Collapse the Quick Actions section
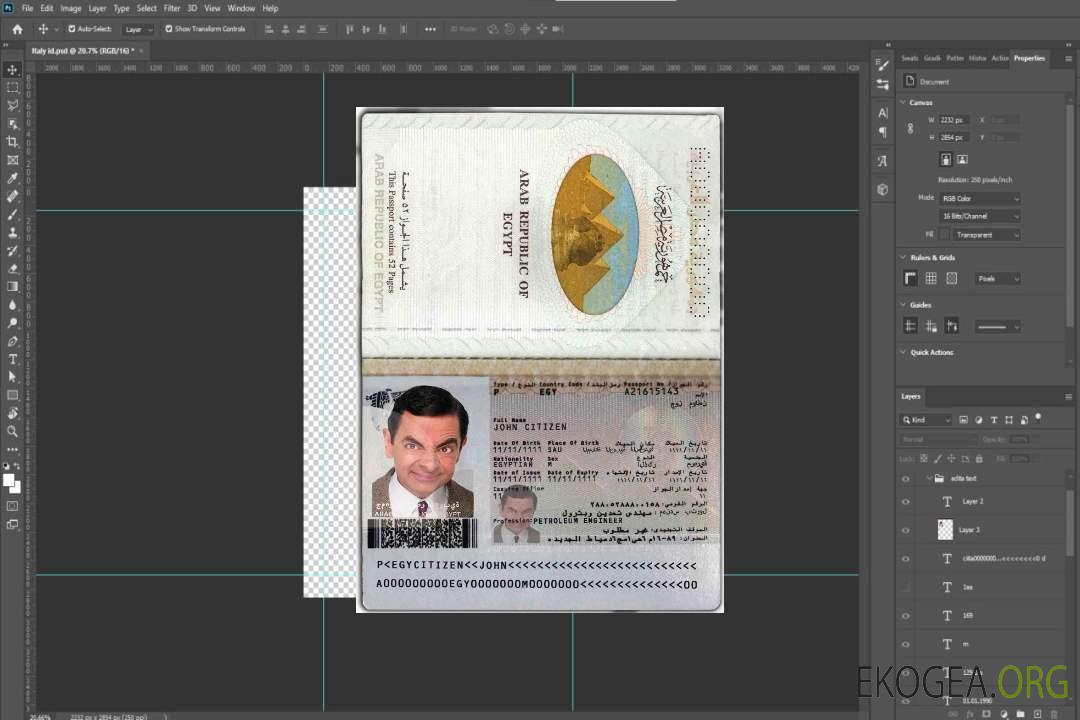This screenshot has height=720, width=1080. (x=903, y=352)
